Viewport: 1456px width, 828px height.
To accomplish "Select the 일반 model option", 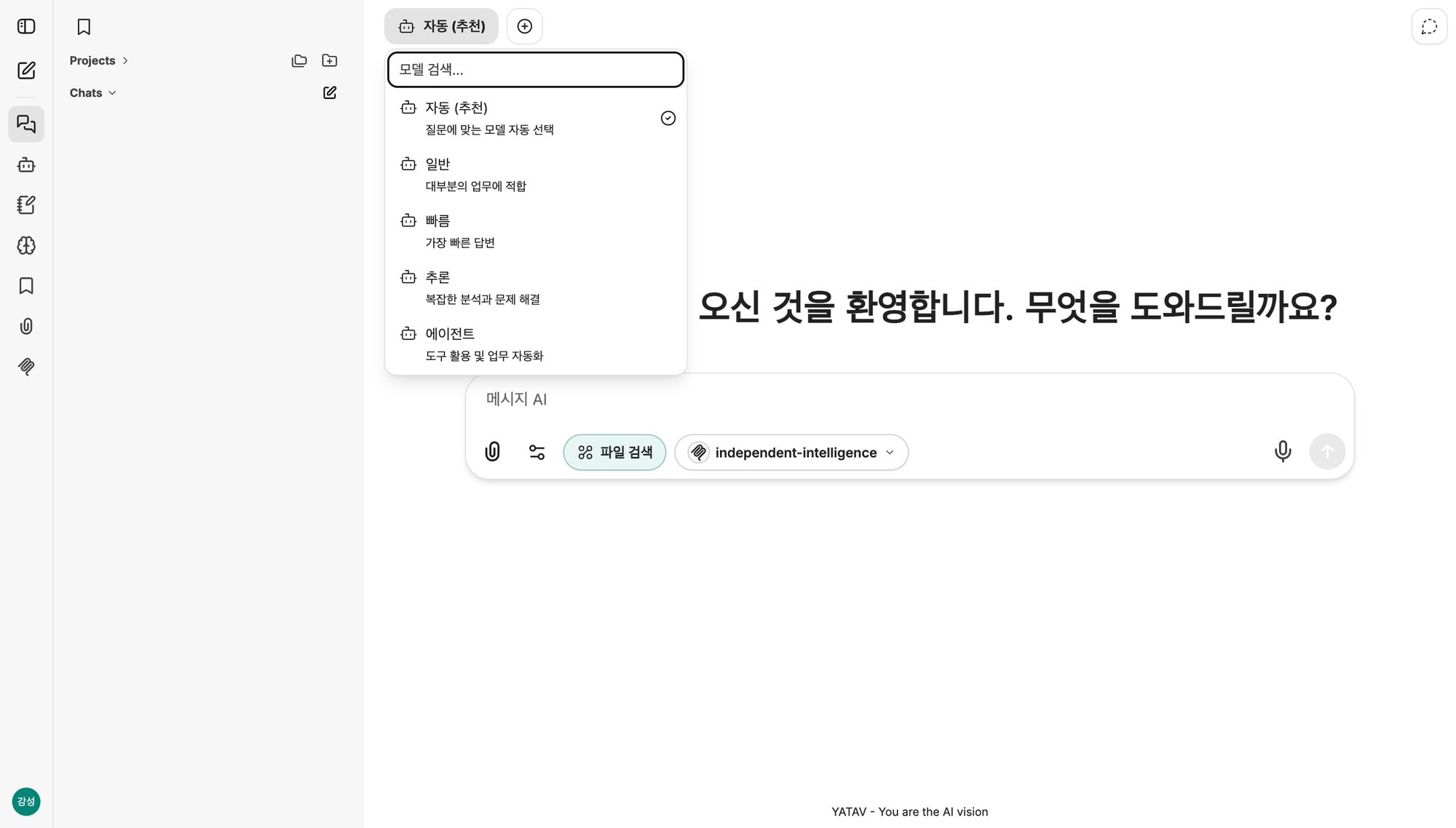I will coord(536,175).
